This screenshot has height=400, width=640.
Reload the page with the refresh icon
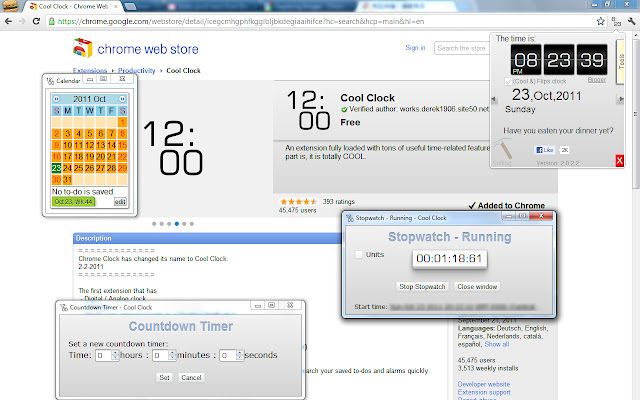pyautogui.click(x=36, y=21)
